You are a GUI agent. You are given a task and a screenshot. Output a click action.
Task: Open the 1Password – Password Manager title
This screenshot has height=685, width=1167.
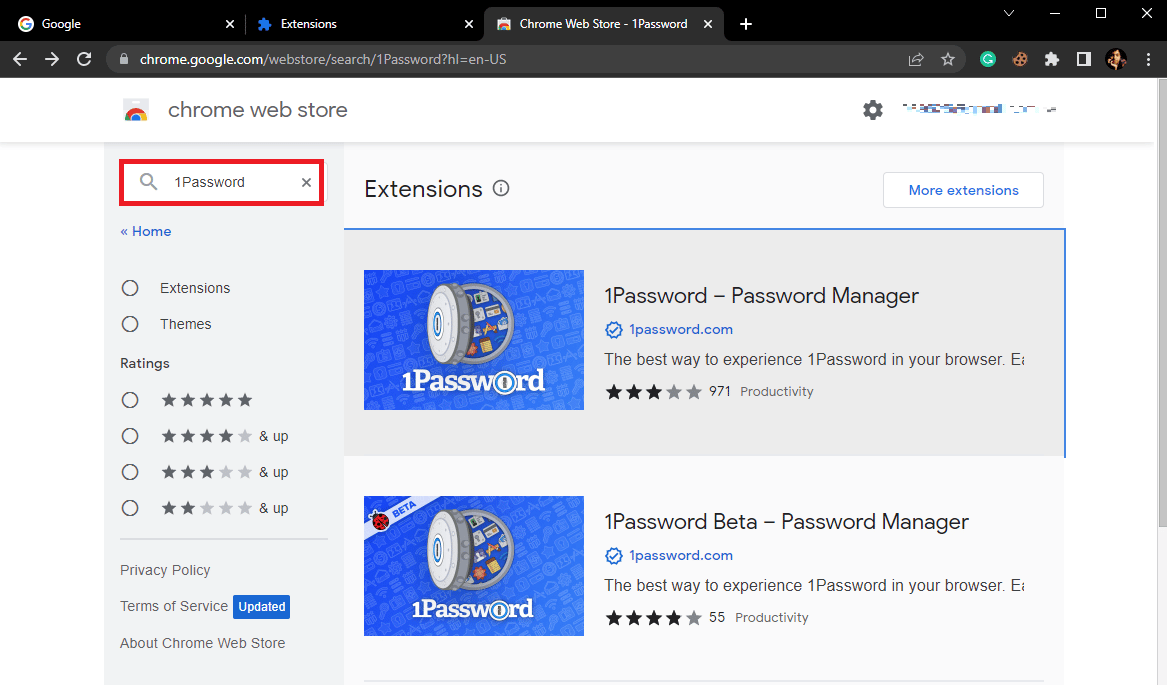pyautogui.click(x=761, y=296)
